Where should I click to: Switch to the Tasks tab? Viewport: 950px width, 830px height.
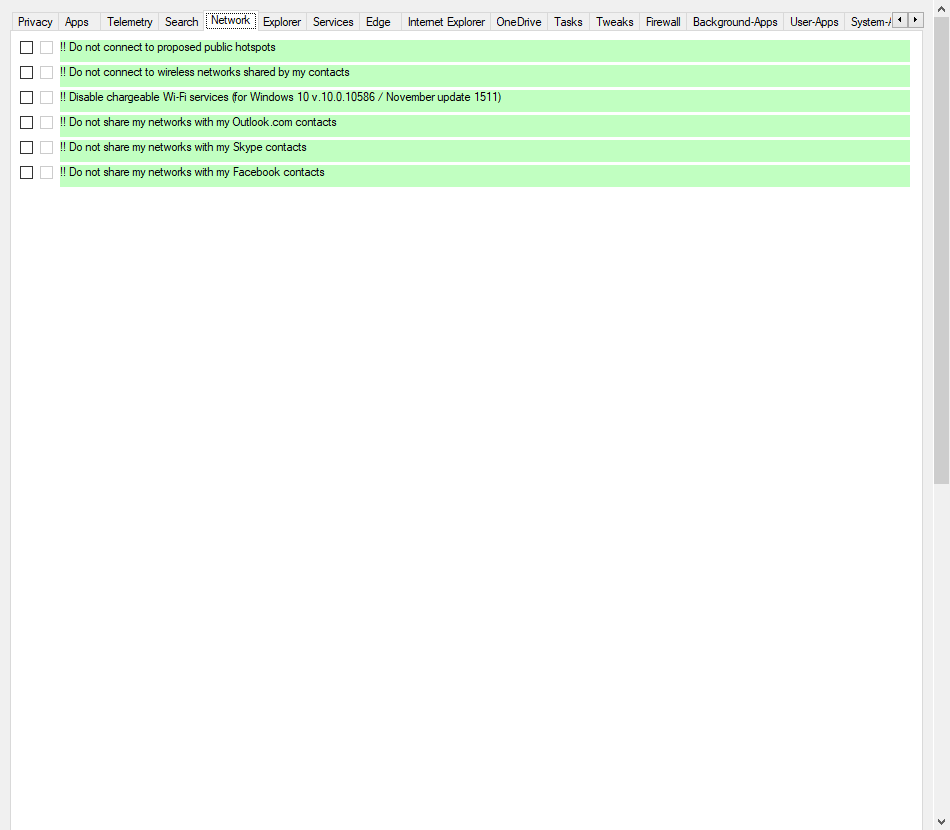(568, 22)
